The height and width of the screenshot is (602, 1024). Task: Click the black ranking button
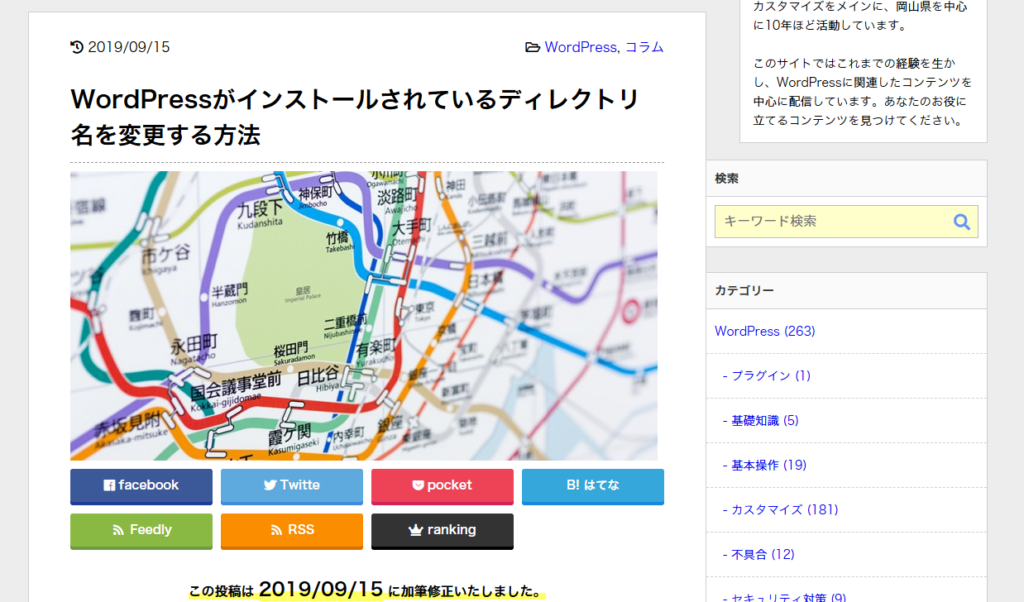442,530
